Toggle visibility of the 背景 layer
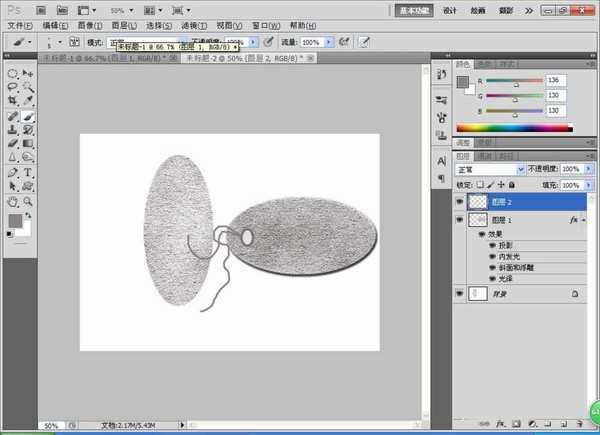600x435 pixels. point(460,294)
